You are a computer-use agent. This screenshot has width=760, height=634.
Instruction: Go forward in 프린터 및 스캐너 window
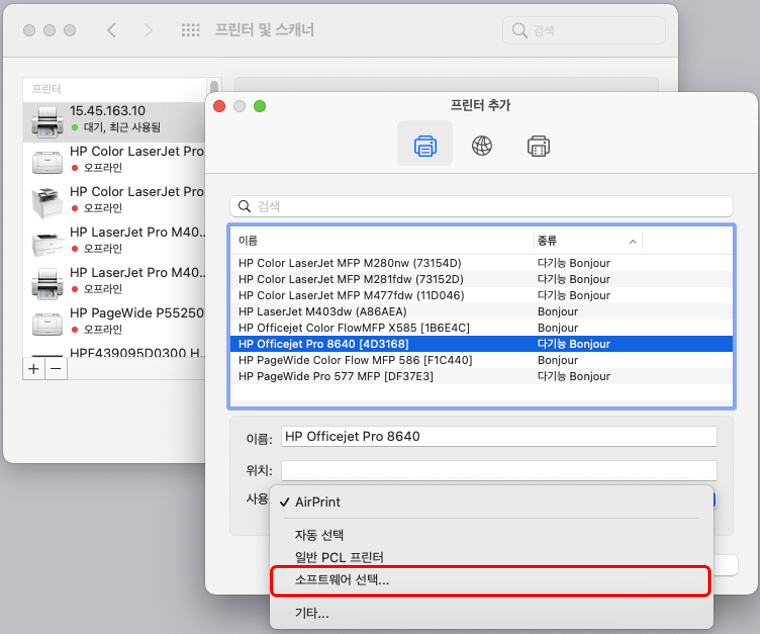[148, 30]
